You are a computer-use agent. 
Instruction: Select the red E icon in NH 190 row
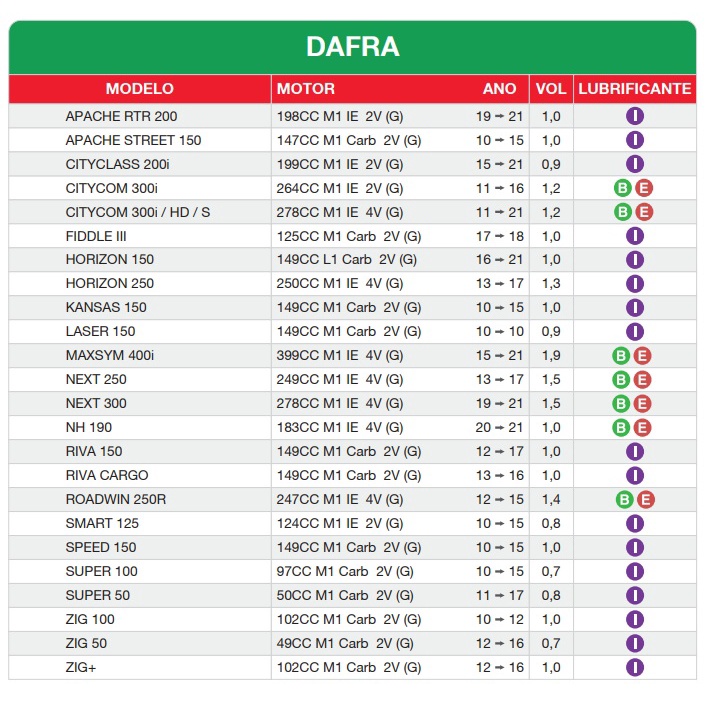coord(643,428)
